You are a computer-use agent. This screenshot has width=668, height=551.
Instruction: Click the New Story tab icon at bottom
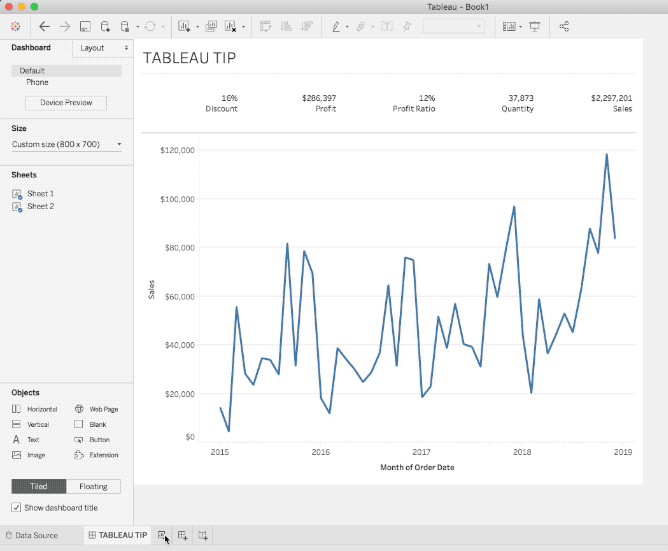203,535
